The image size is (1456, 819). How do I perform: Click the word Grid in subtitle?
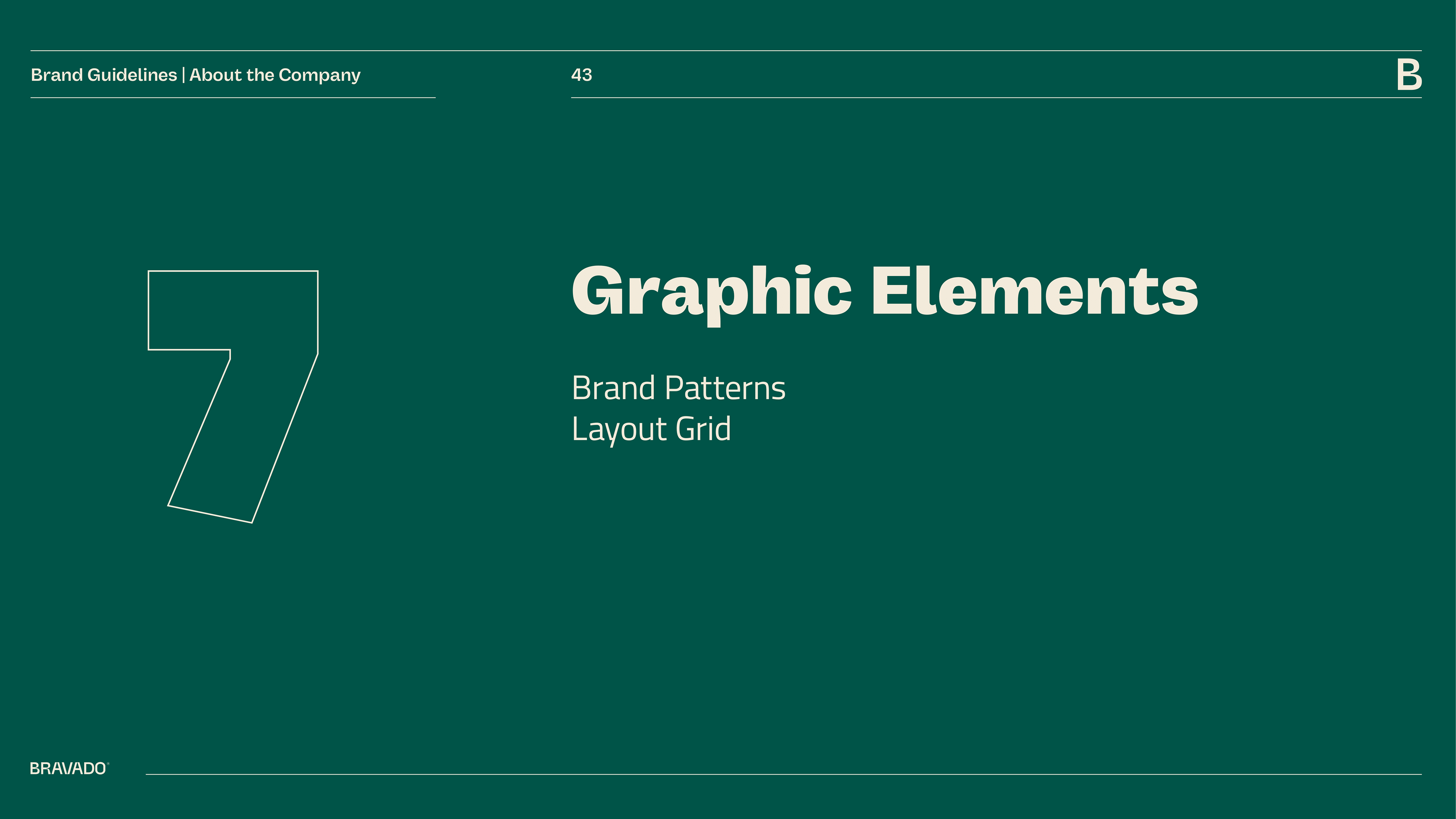point(703,429)
